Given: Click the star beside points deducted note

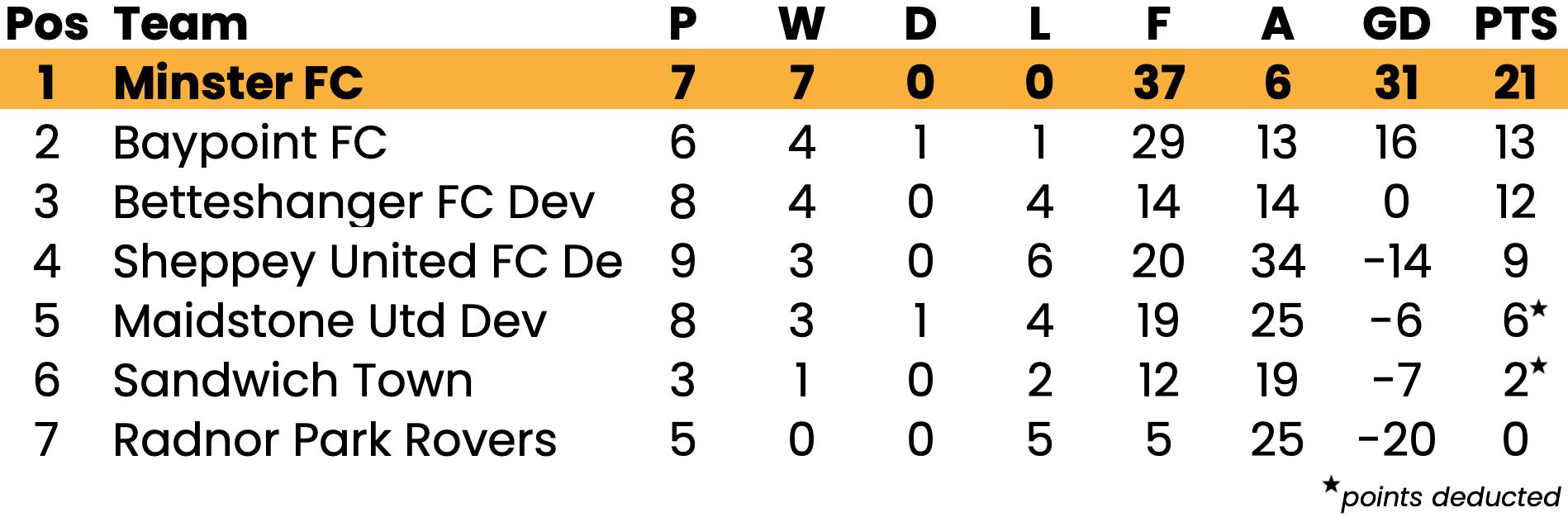Looking at the screenshot, I should 1330,484.
